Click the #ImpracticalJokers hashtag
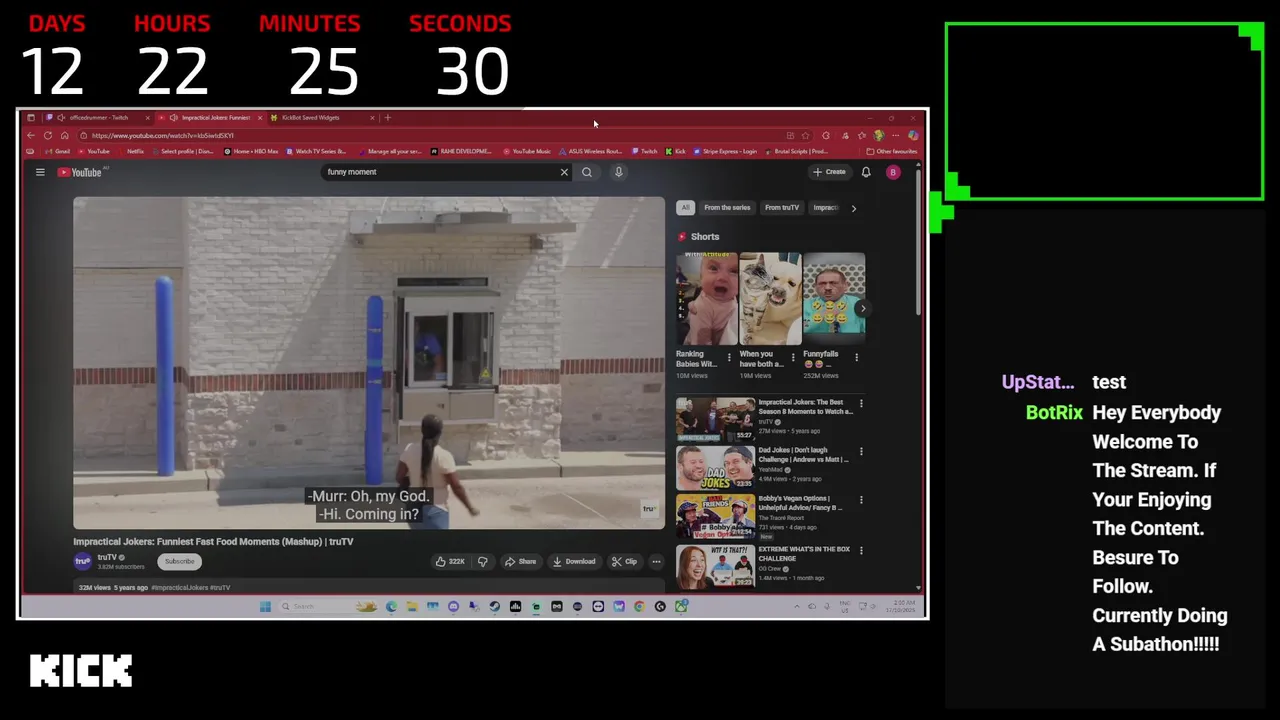Viewport: 1280px width, 720px height. (179, 587)
